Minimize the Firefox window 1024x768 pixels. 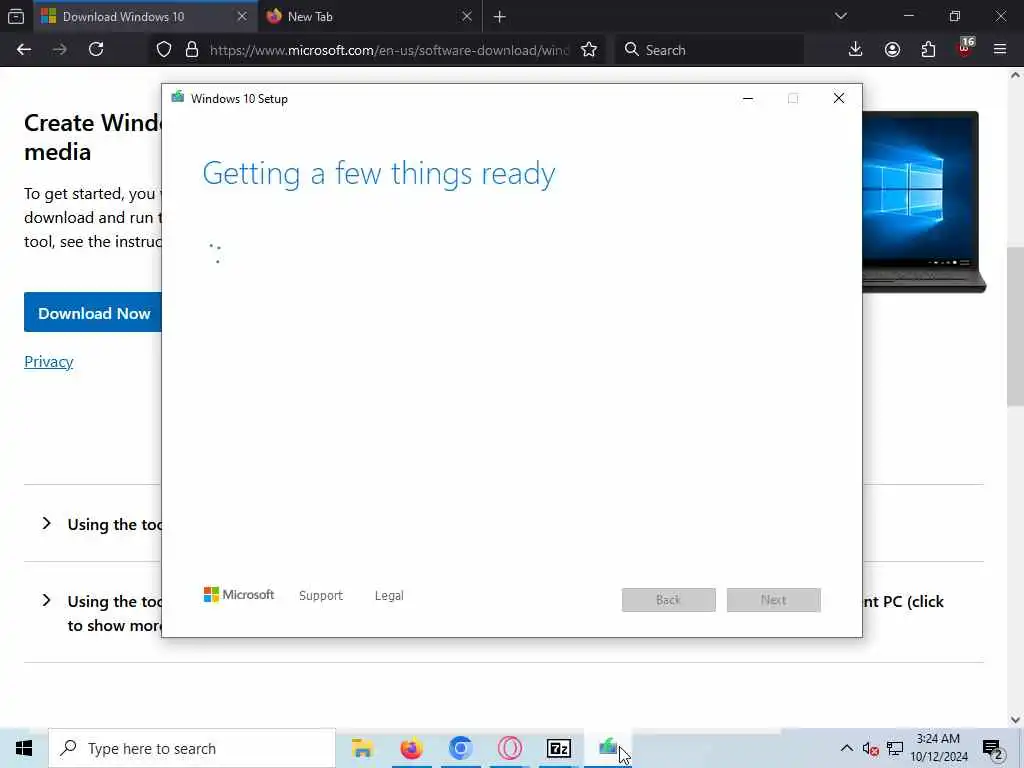coord(908,16)
